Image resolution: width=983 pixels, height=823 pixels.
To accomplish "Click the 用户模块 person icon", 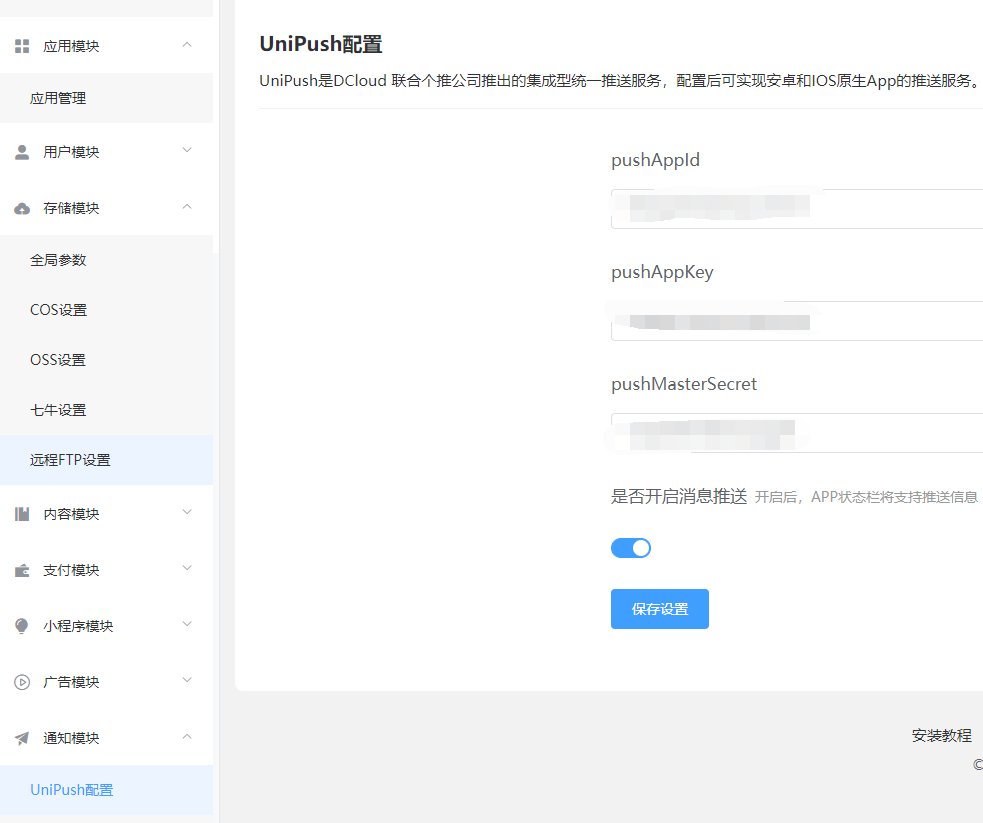I will 22,152.
